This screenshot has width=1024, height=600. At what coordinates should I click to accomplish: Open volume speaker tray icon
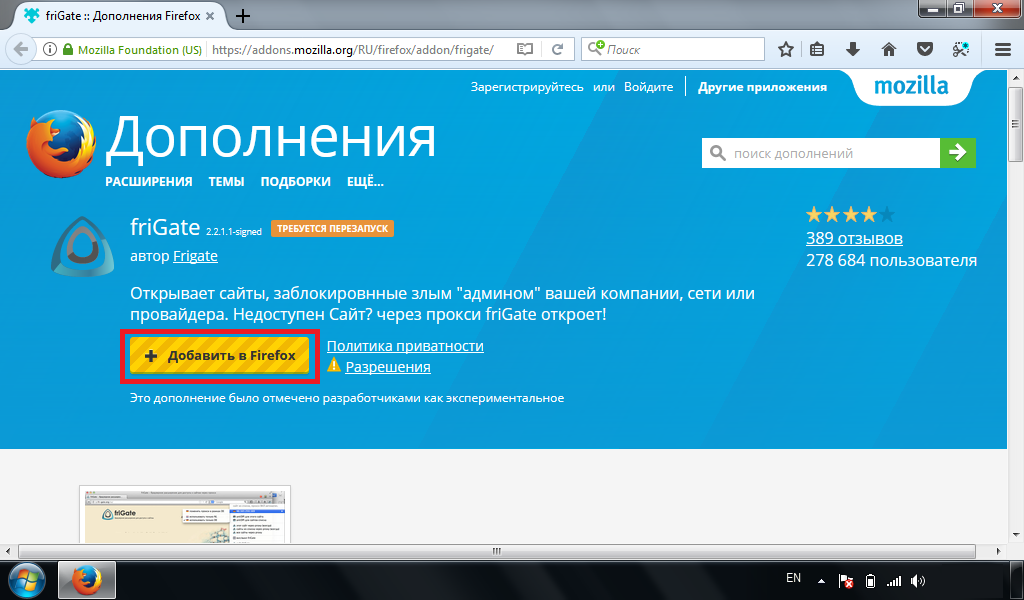918,581
